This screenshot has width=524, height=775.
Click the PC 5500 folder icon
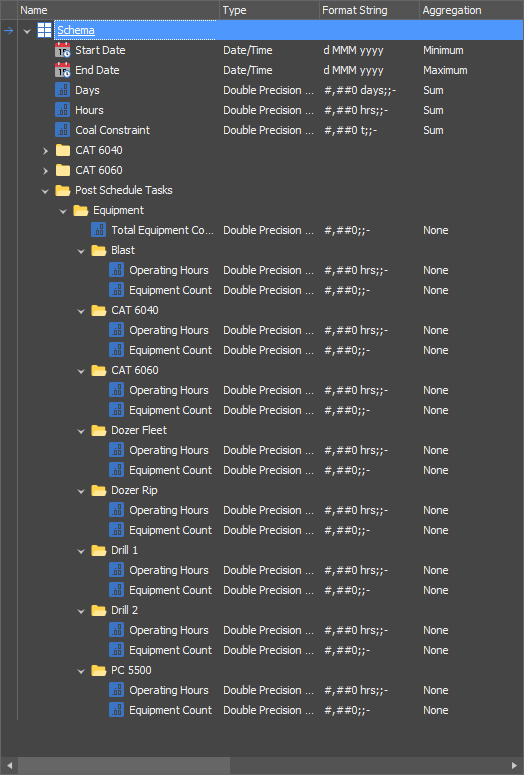[98, 670]
